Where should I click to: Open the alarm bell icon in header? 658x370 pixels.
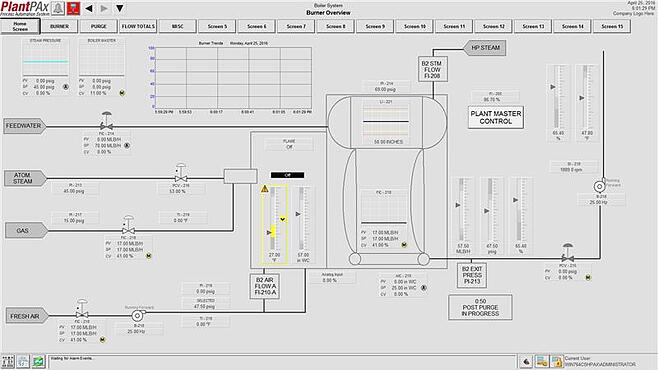(x=57, y=8)
